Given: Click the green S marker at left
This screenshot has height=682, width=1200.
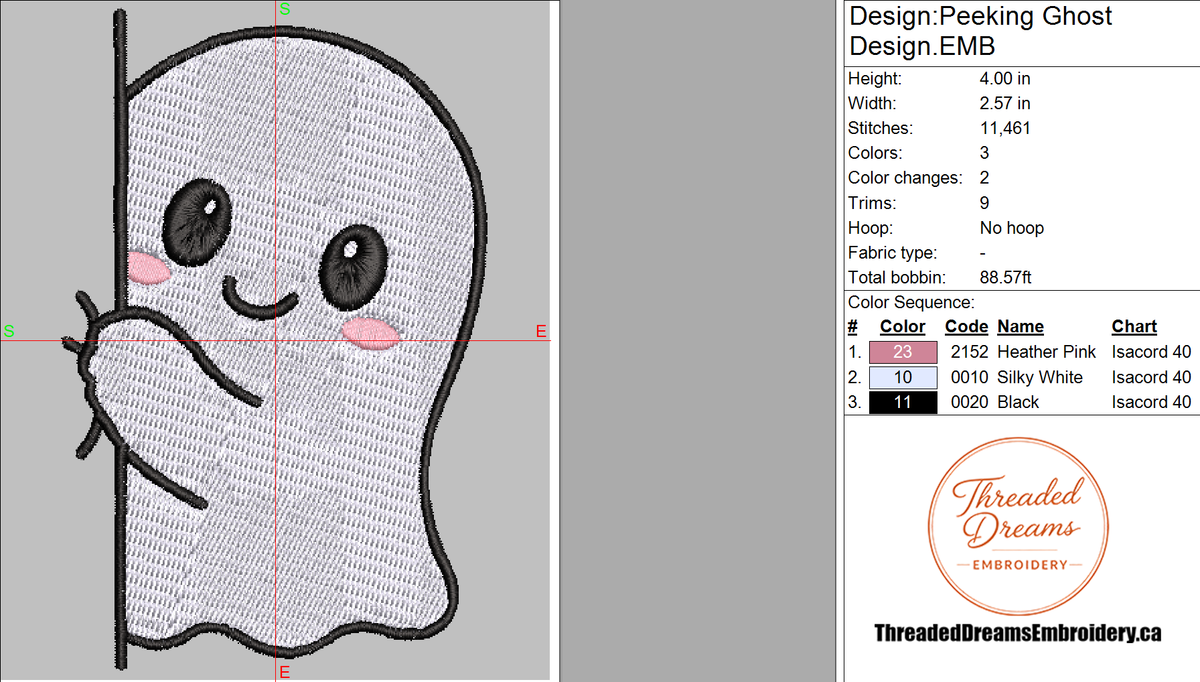Looking at the screenshot, I should point(9,331).
